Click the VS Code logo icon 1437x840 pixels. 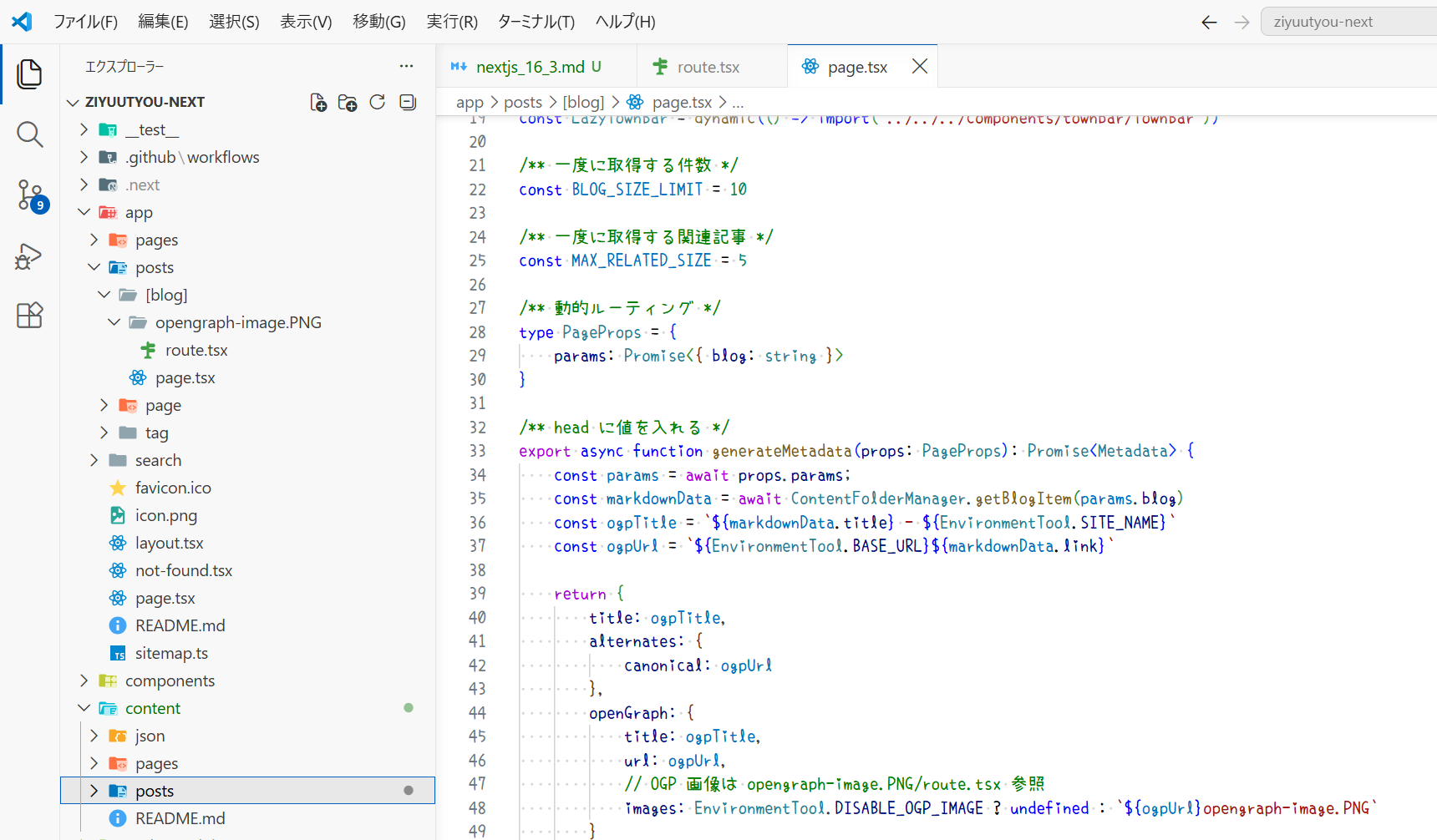tap(22, 22)
